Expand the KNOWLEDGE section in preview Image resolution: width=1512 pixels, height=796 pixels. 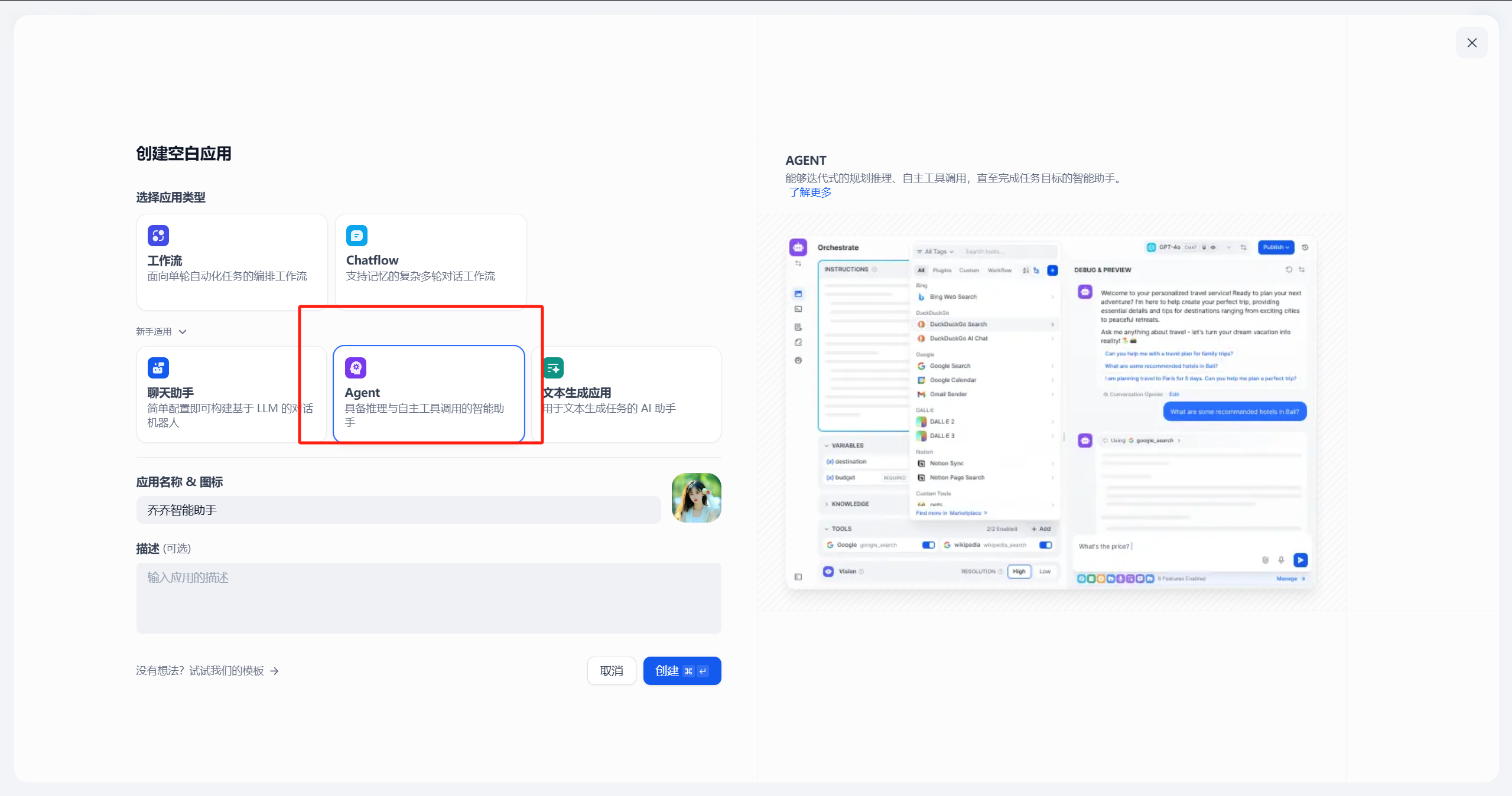(850, 504)
